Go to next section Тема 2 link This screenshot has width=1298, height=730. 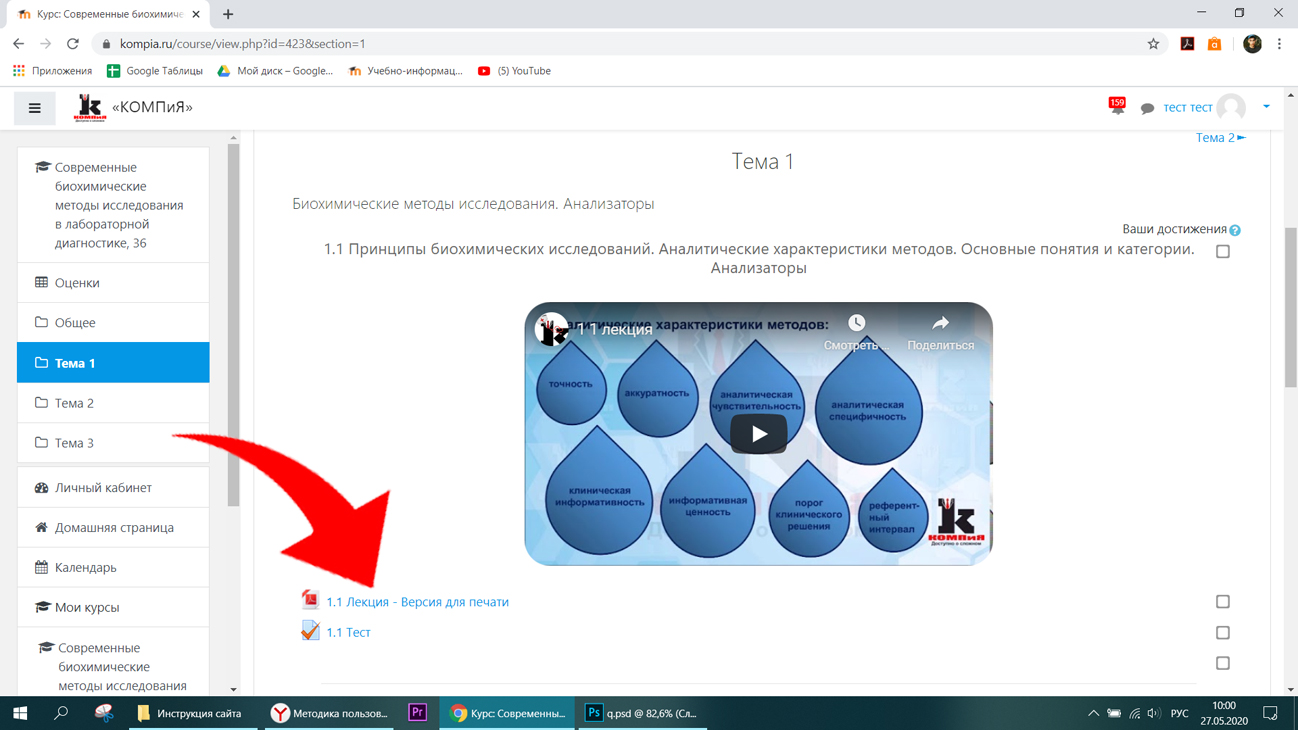[1220, 138]
